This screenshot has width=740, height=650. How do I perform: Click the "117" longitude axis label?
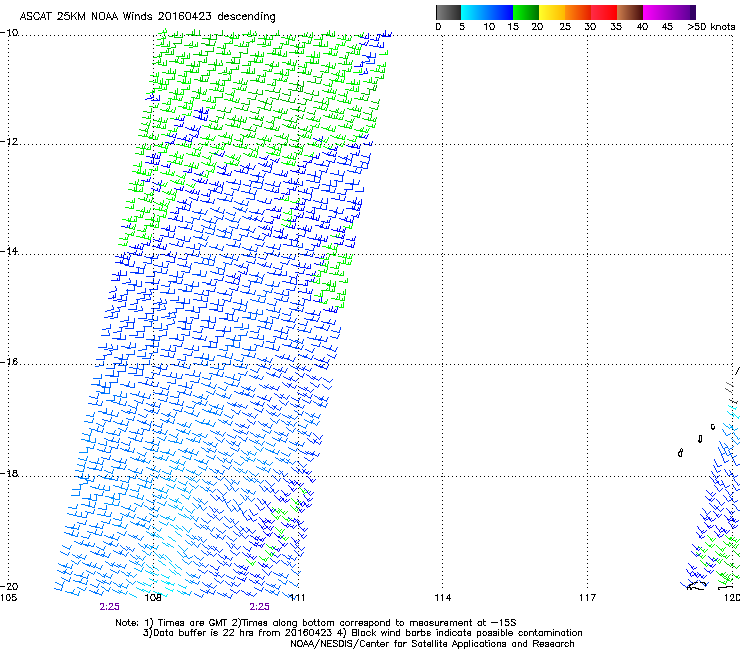(x=587, y=598)
